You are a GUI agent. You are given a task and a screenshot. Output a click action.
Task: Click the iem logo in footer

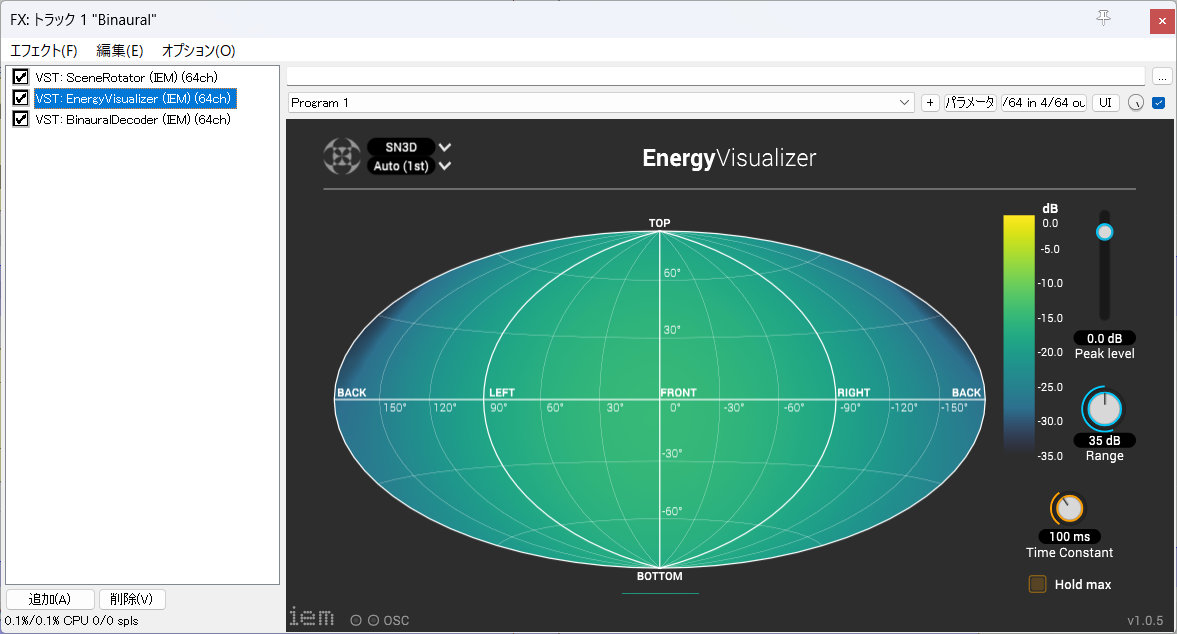pyautogui.click(x=312, y=617)
